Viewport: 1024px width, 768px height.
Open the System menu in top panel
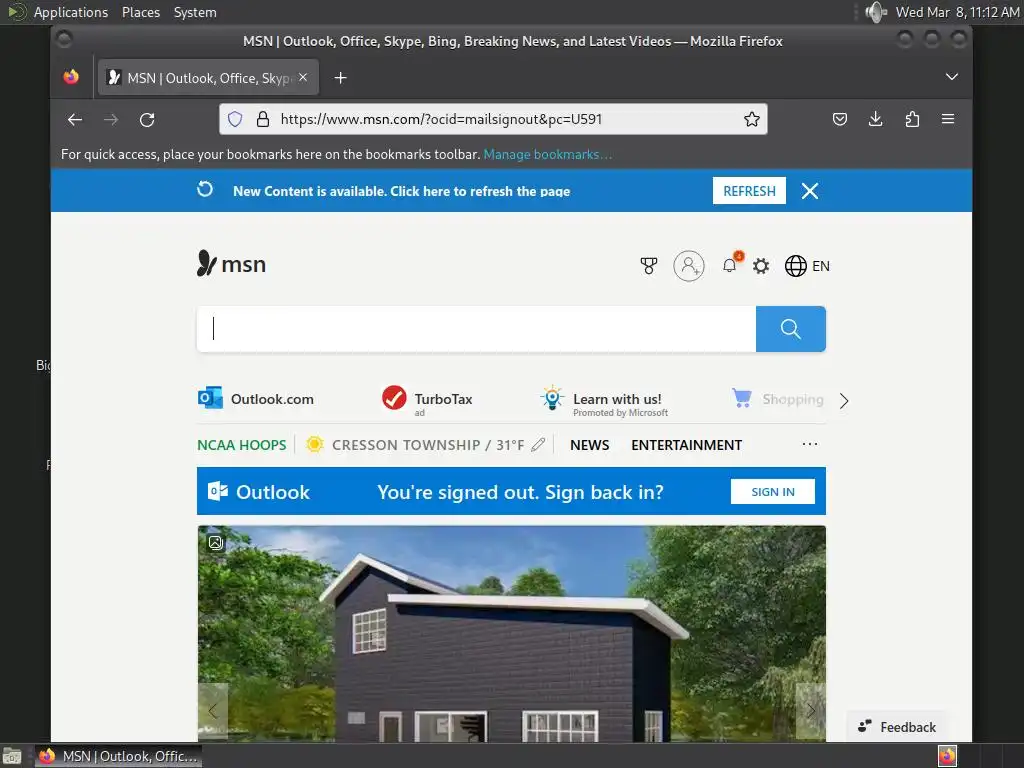point(195,12)
